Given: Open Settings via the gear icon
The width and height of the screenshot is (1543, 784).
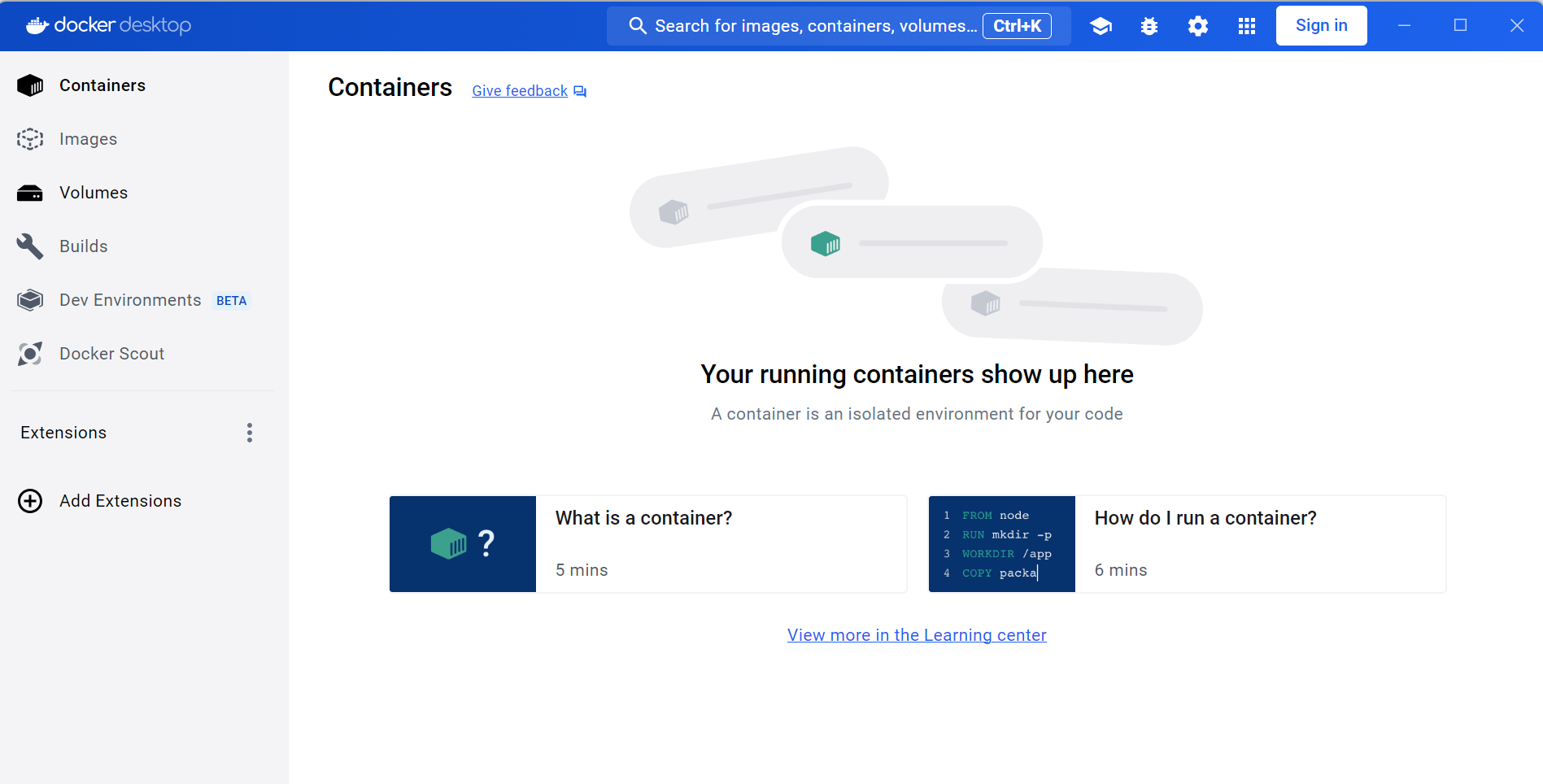Looking at the screenshot, I should coord(1198,26).
